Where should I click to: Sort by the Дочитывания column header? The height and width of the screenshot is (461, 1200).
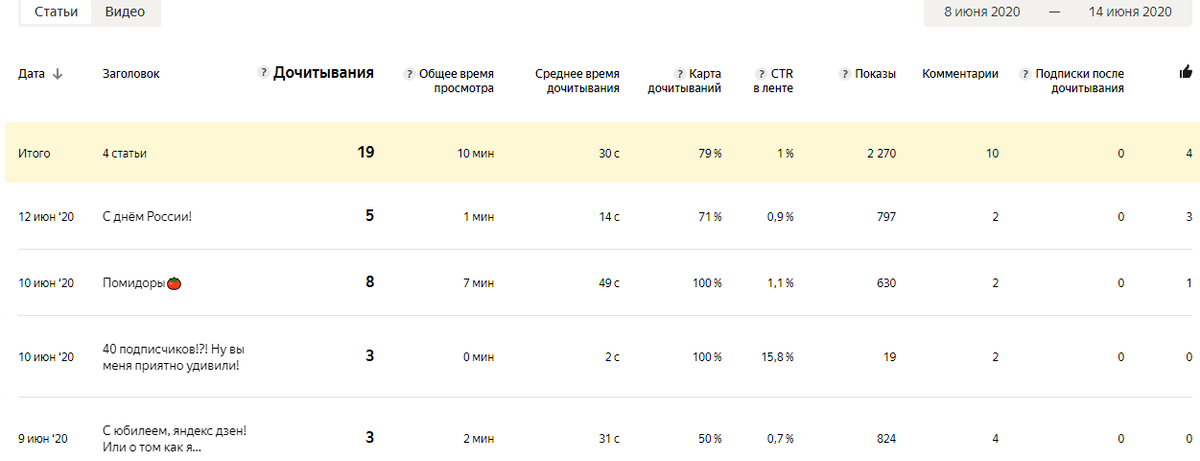click(324, 73)
